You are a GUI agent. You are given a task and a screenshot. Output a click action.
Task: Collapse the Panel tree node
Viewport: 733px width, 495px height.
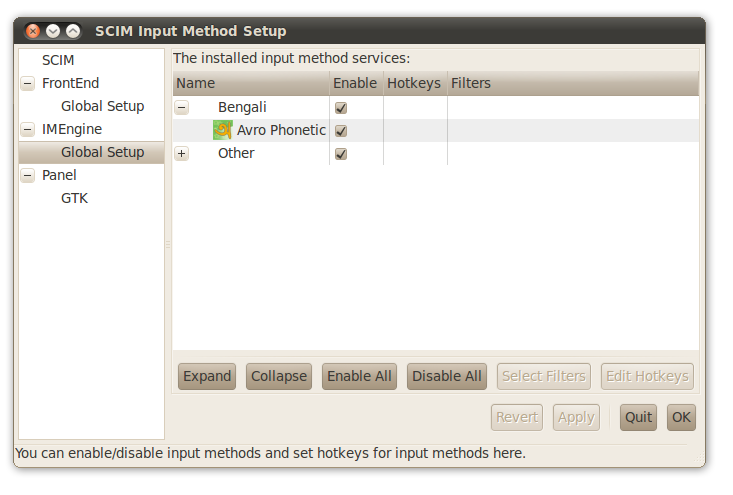point(28,175)
